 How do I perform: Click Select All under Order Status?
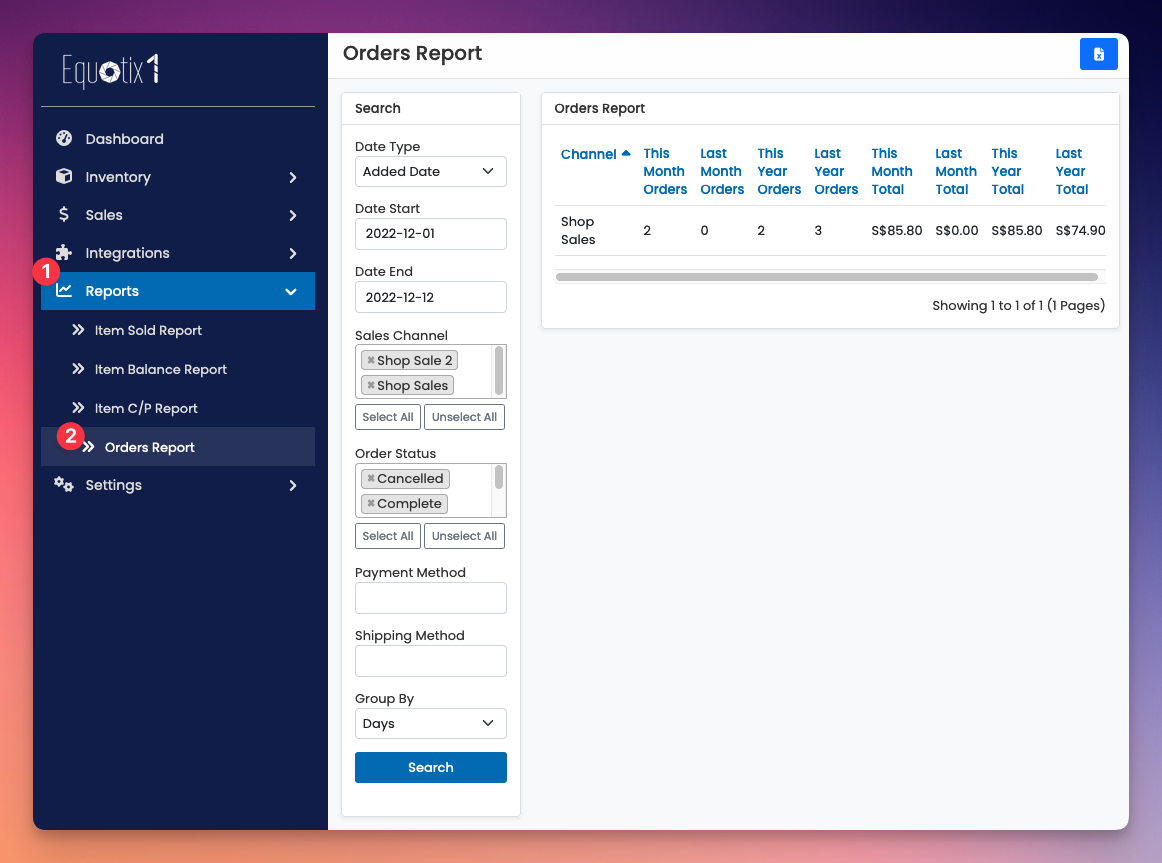[x=388, y=536]
